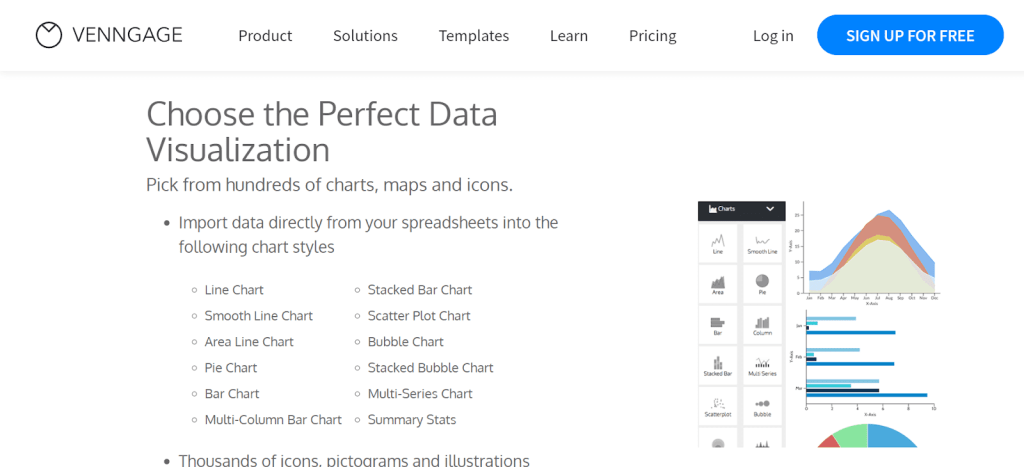
Task: Choose the Column chart icon
Action: 763,325
